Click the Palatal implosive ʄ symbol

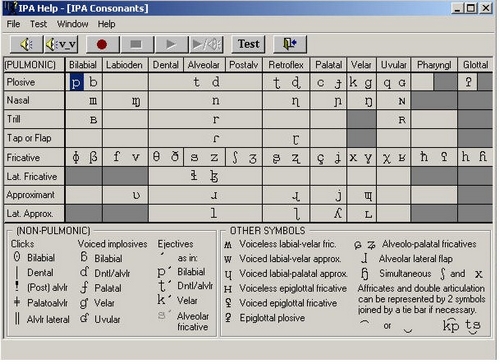point(85,287)
